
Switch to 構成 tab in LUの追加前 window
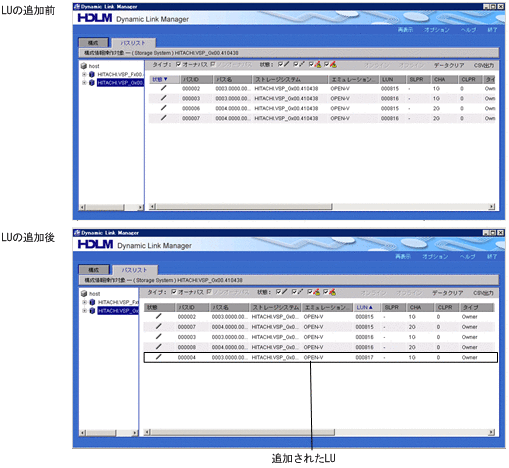(94, 43)
